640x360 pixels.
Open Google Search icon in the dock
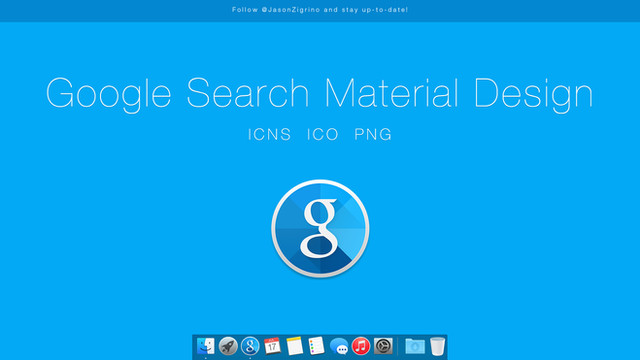(250, 346)
